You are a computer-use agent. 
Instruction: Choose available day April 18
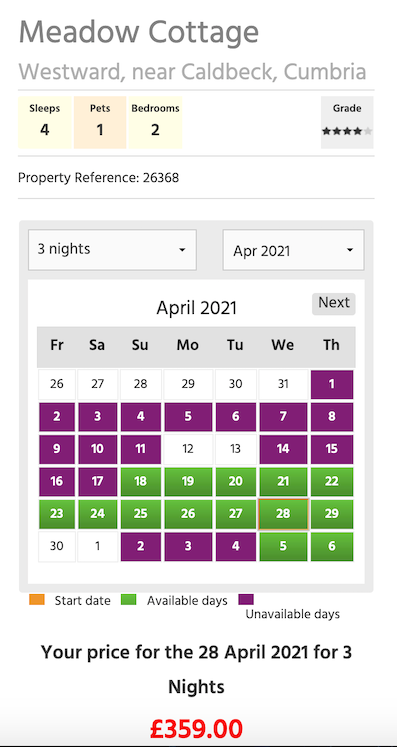coord(141,482)
